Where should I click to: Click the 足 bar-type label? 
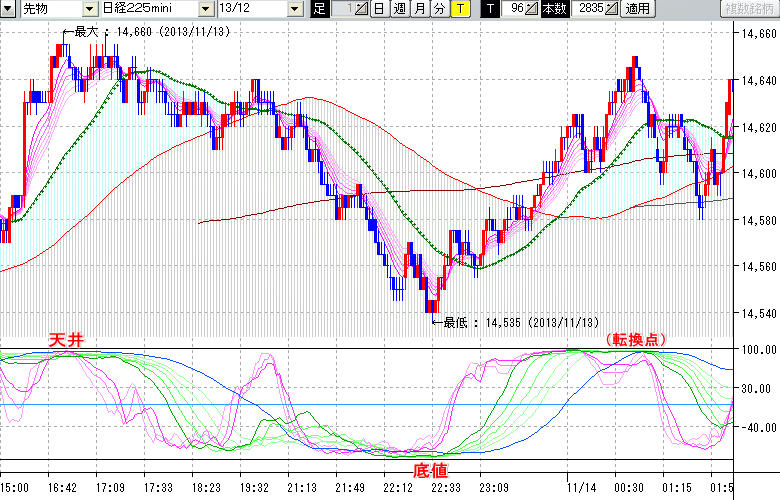(x=319, y=9)
